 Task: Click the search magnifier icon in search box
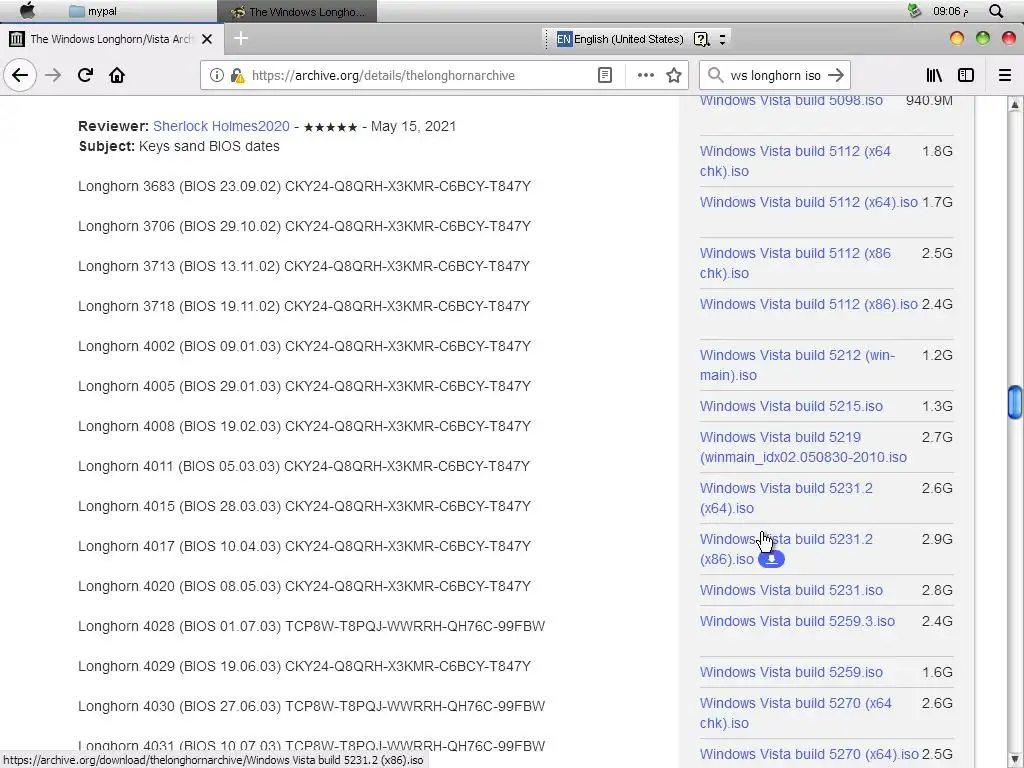click(x=716, y=75)
